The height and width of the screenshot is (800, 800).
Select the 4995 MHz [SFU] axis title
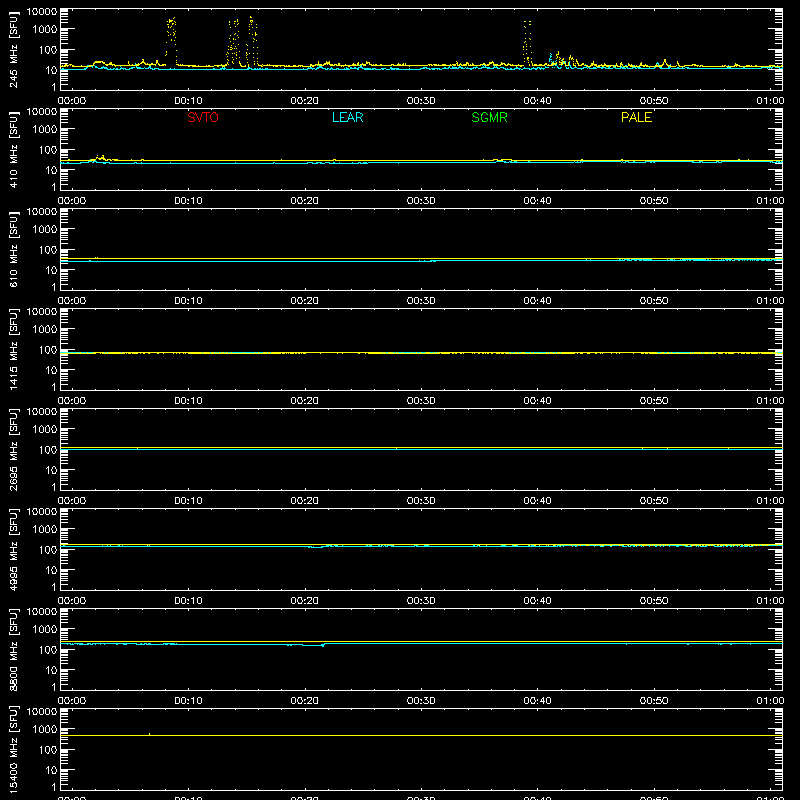click(x=13, y=549)
